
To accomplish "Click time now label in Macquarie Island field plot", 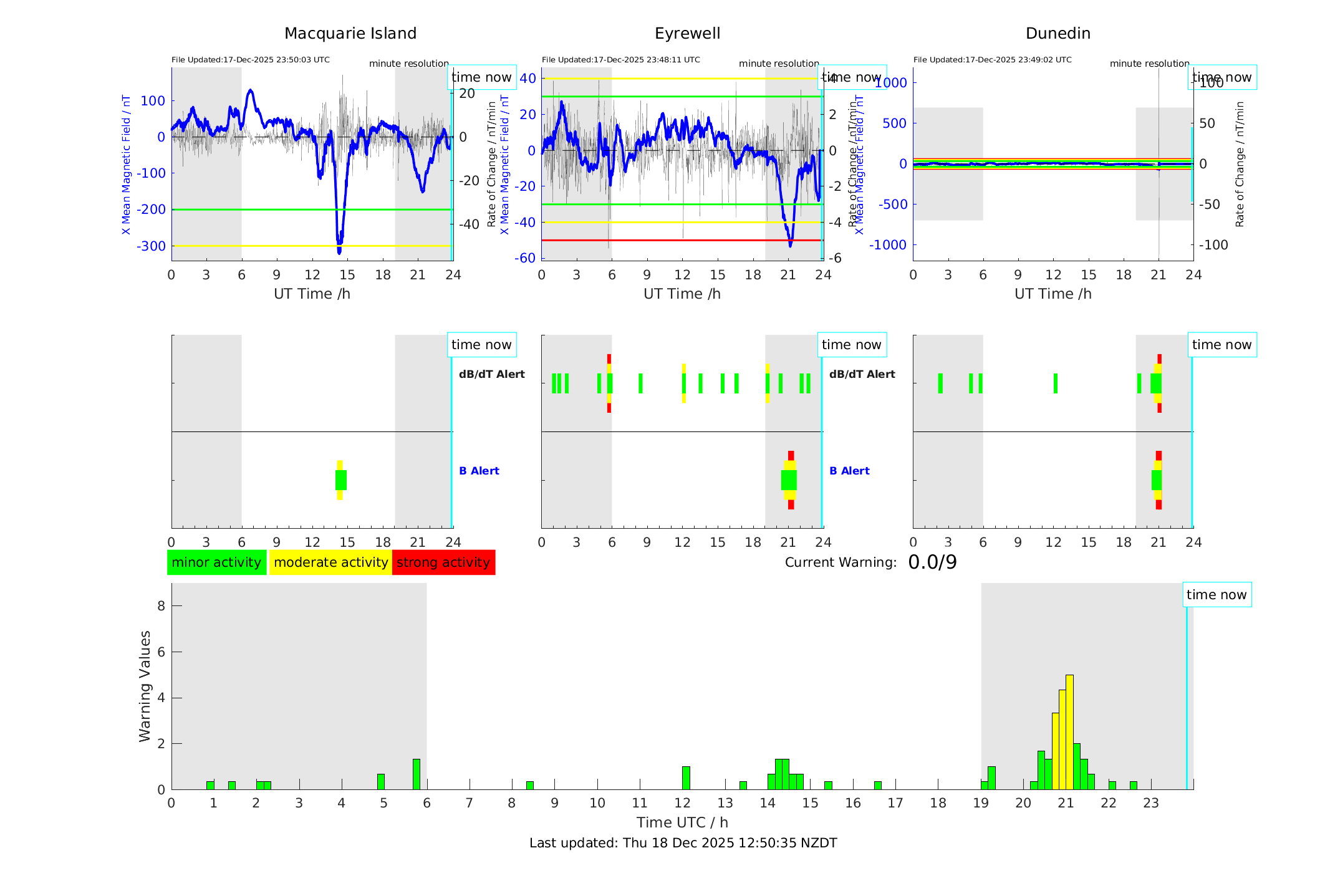I will [x=481, y=77].
